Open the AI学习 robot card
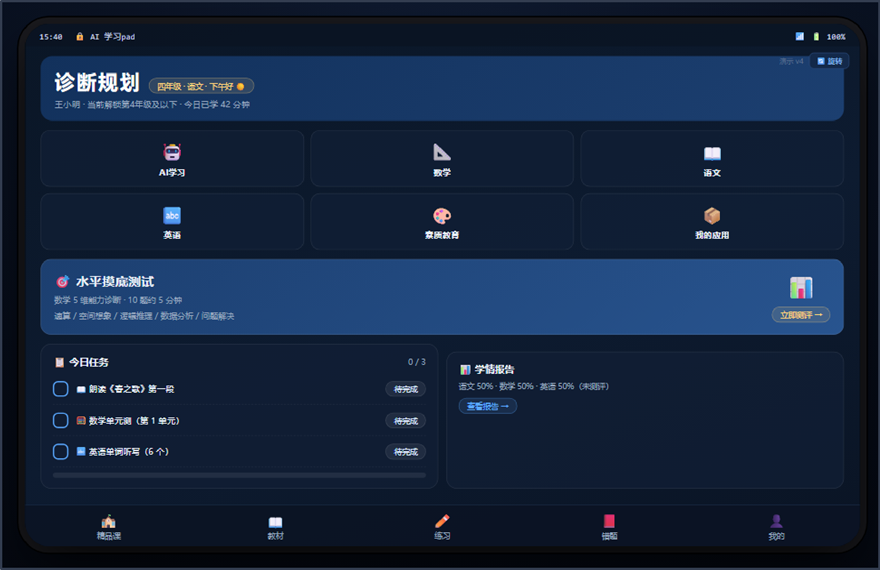The width and height of the screenshot is (880, 570). (172, 159)
